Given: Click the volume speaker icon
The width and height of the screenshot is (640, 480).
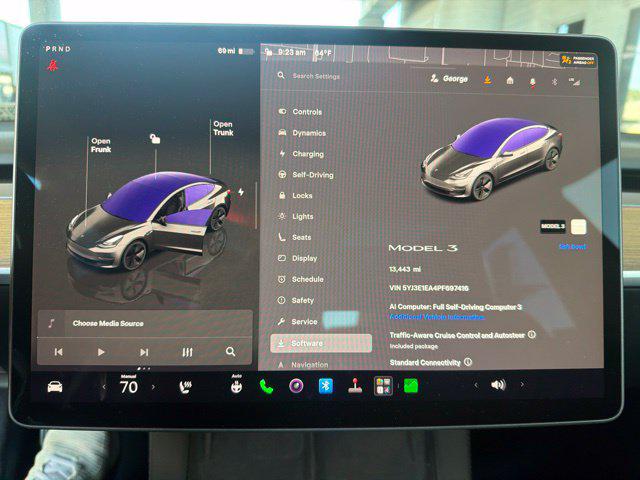Looking at the screenshot, I should (498, 385).
